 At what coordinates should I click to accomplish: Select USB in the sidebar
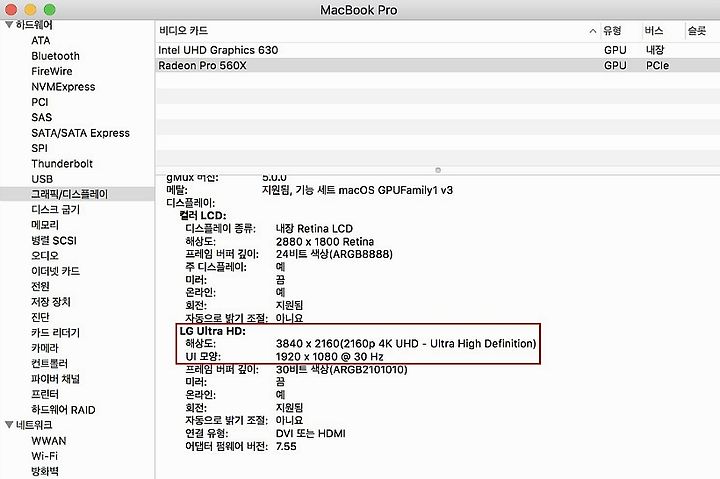[x=42, y=179]
